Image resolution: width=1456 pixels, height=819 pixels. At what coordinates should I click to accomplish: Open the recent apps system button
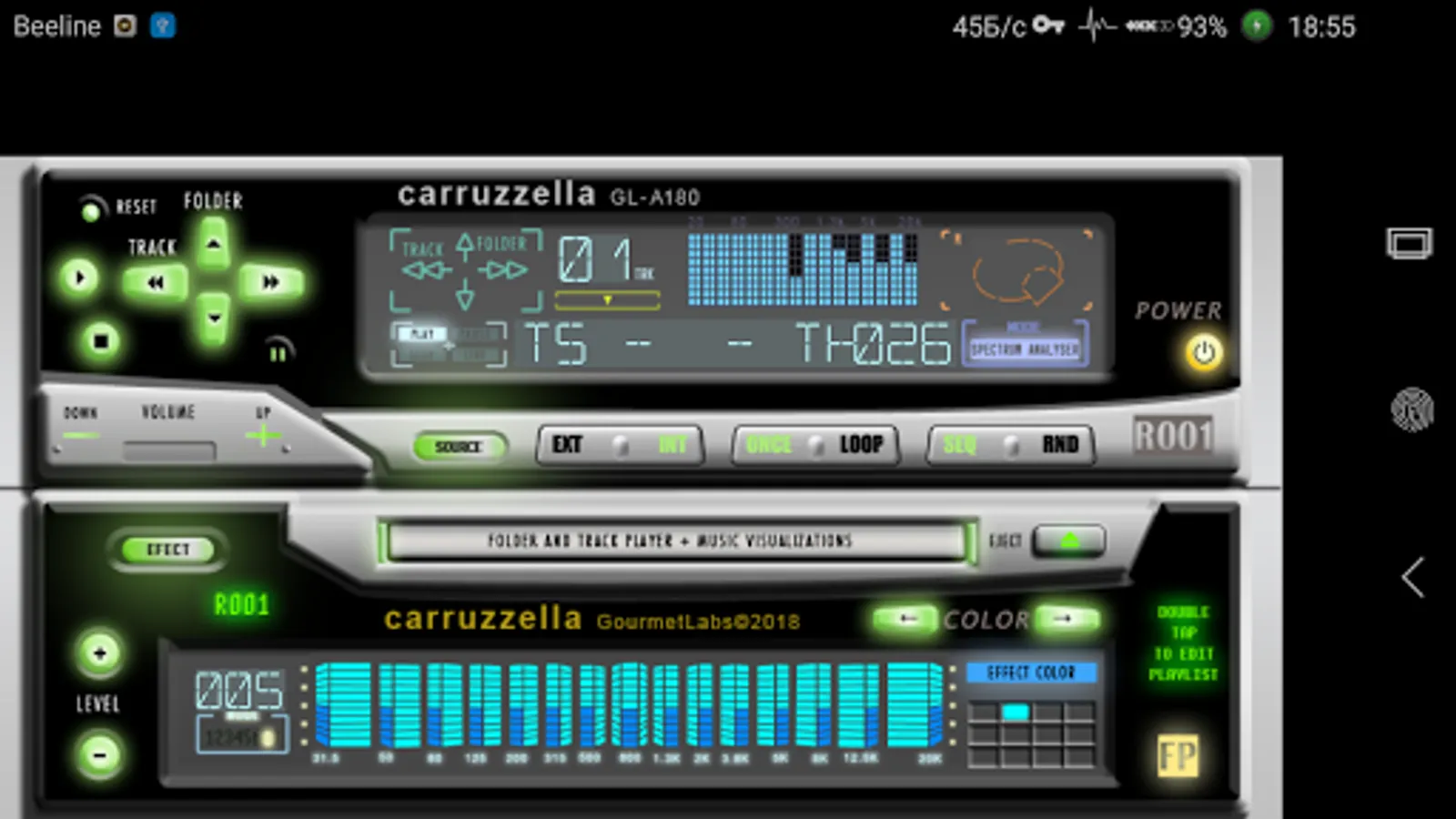[x=1409, y=244]
